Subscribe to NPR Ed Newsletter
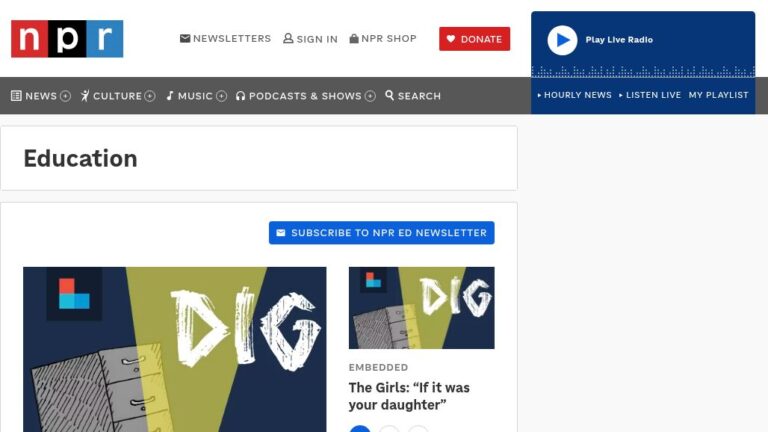Screen dimensions: 768x432 point(382,233)
